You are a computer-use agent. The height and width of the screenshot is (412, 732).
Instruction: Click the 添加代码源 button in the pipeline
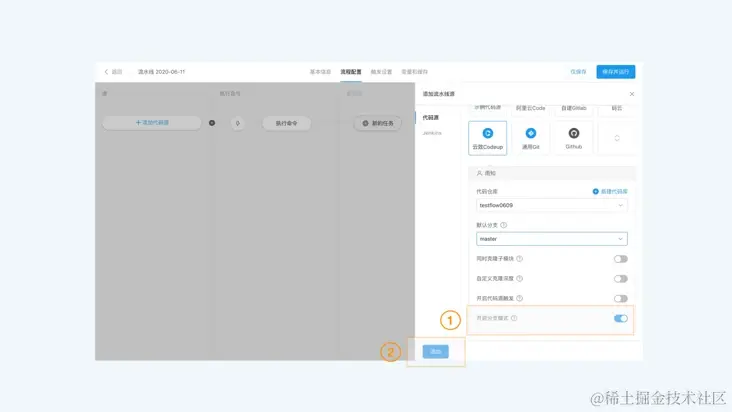152,123
